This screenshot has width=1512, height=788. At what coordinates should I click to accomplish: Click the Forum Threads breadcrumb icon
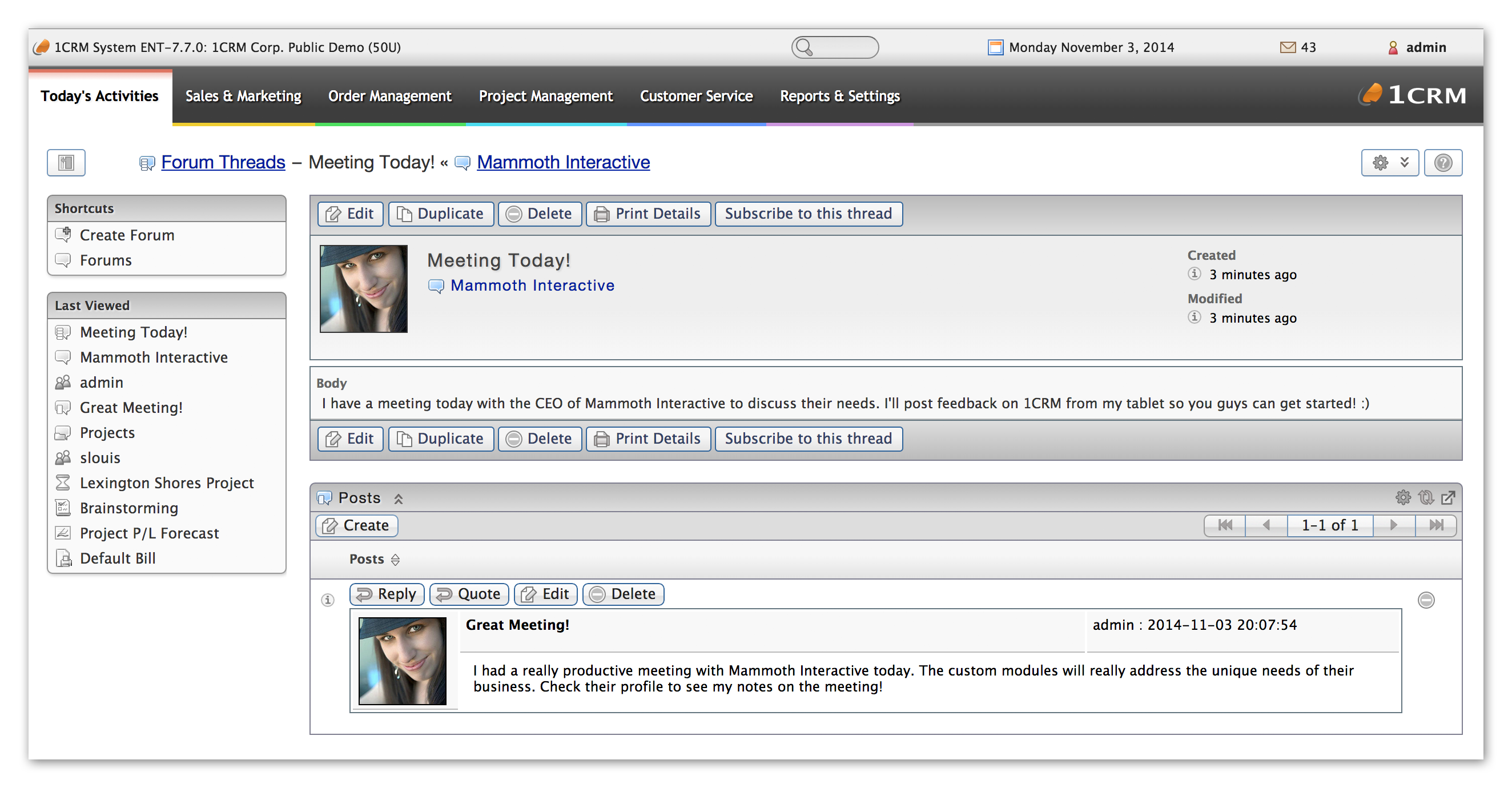147,163
